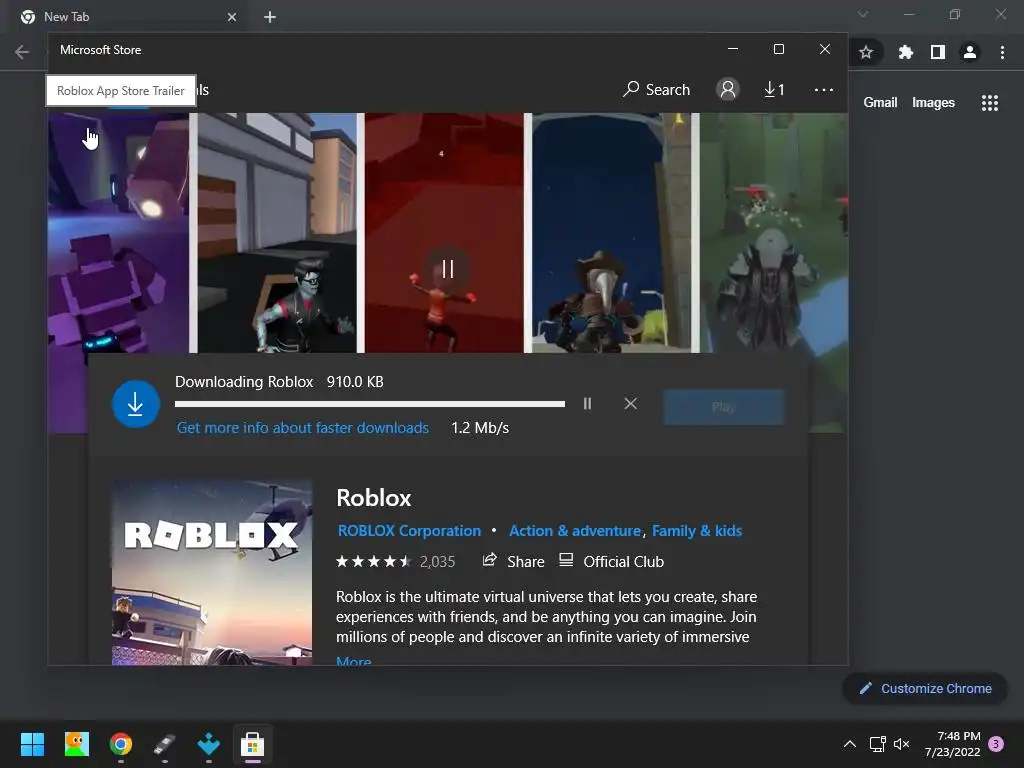Click the Customize Chrome button
The height and width of the screenshot is (768, 1024).
(x=925, y=688)
